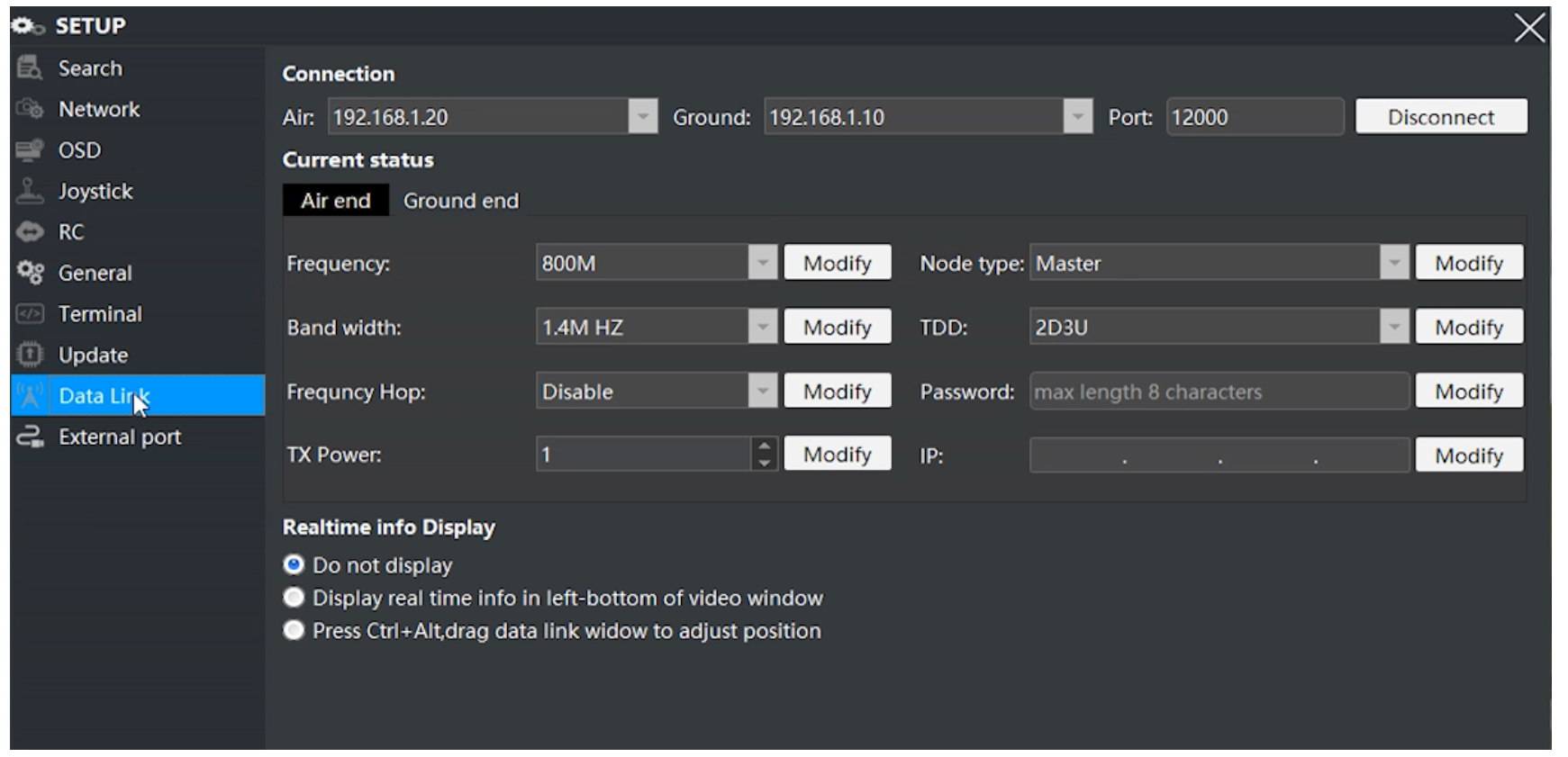Switch to the Ground end tab

[460, 201]
